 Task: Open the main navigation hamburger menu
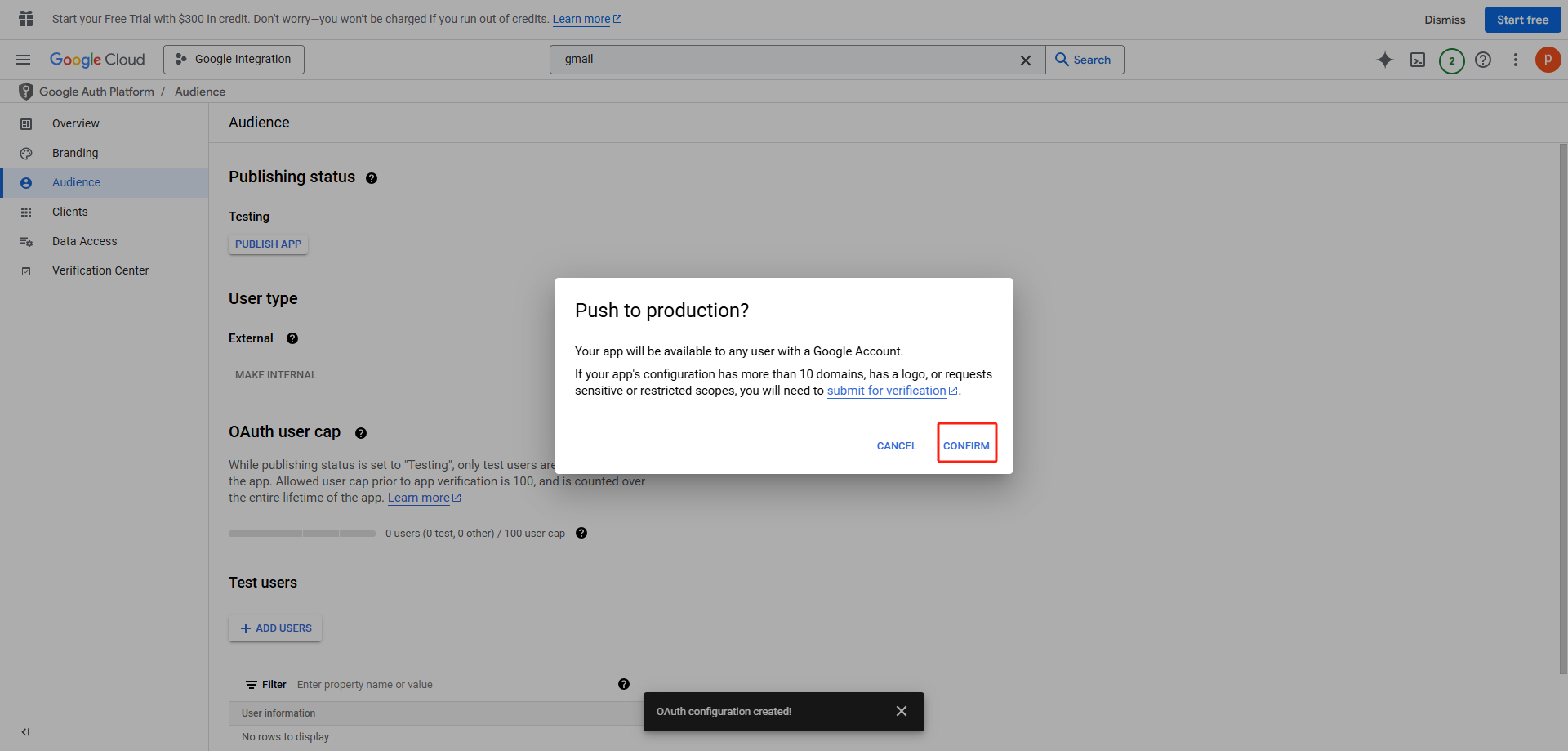click(x=23, y=60)
